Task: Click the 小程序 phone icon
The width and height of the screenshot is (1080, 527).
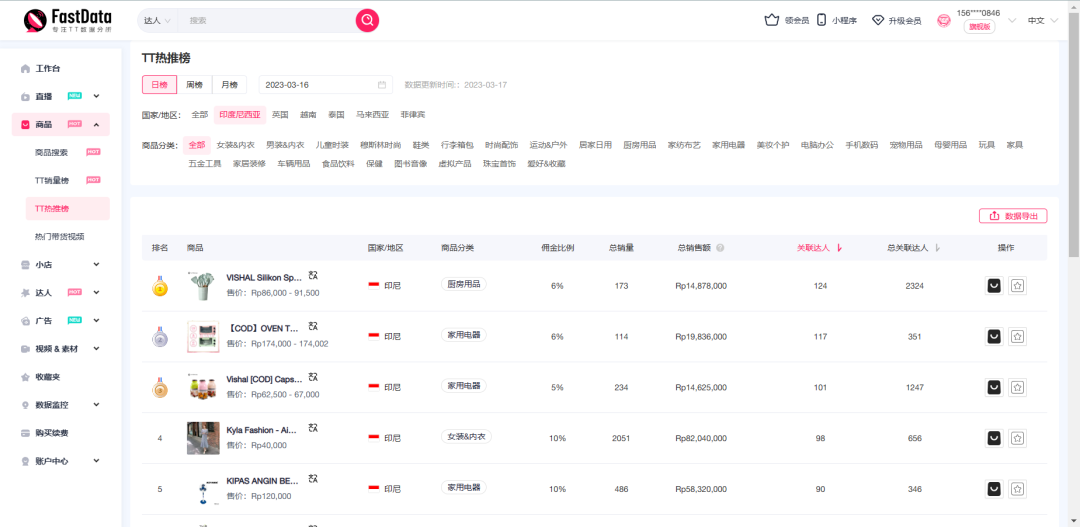Action: [822, 20]
